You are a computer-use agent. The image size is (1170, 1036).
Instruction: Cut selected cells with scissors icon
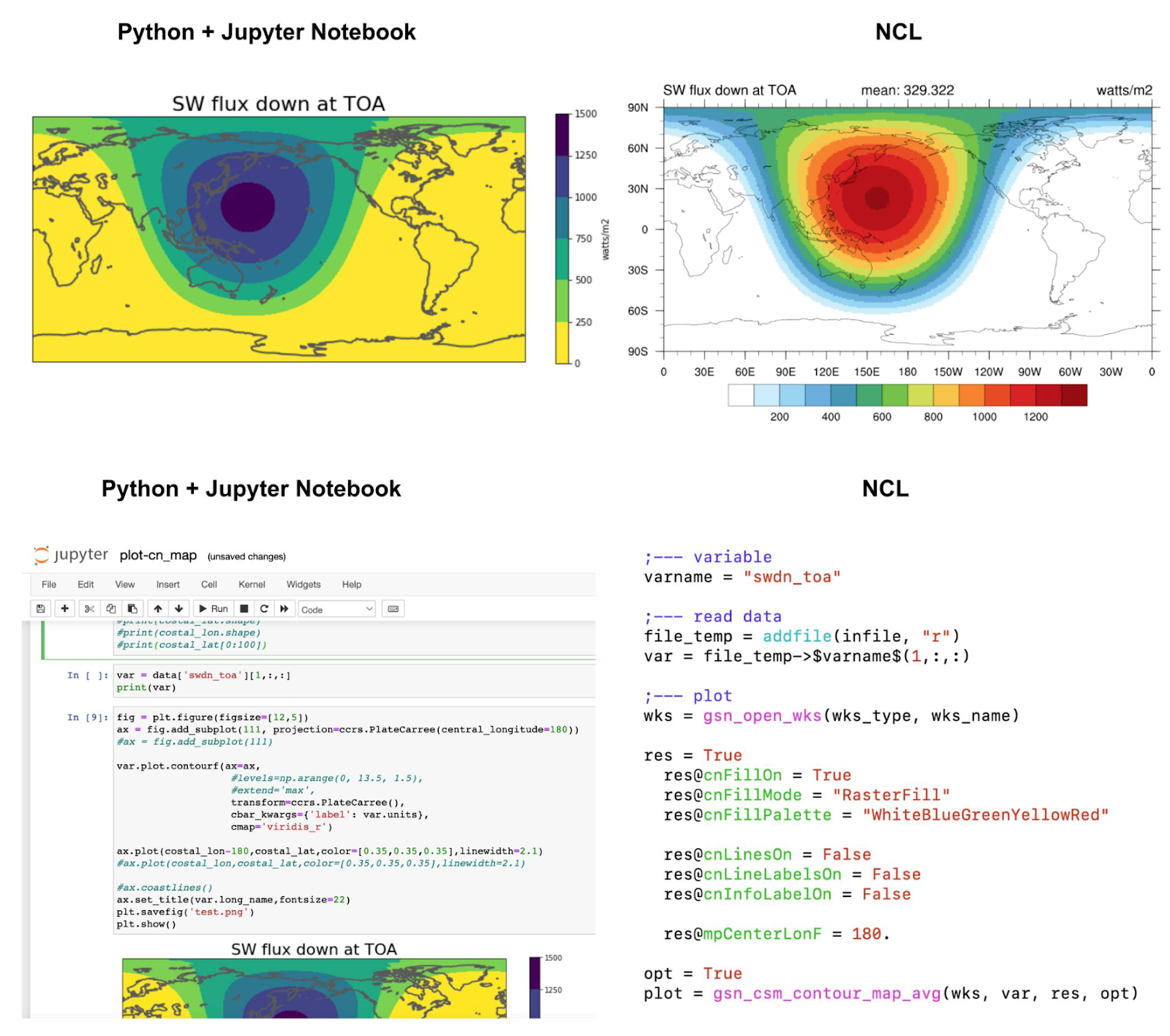pos(89,608)
